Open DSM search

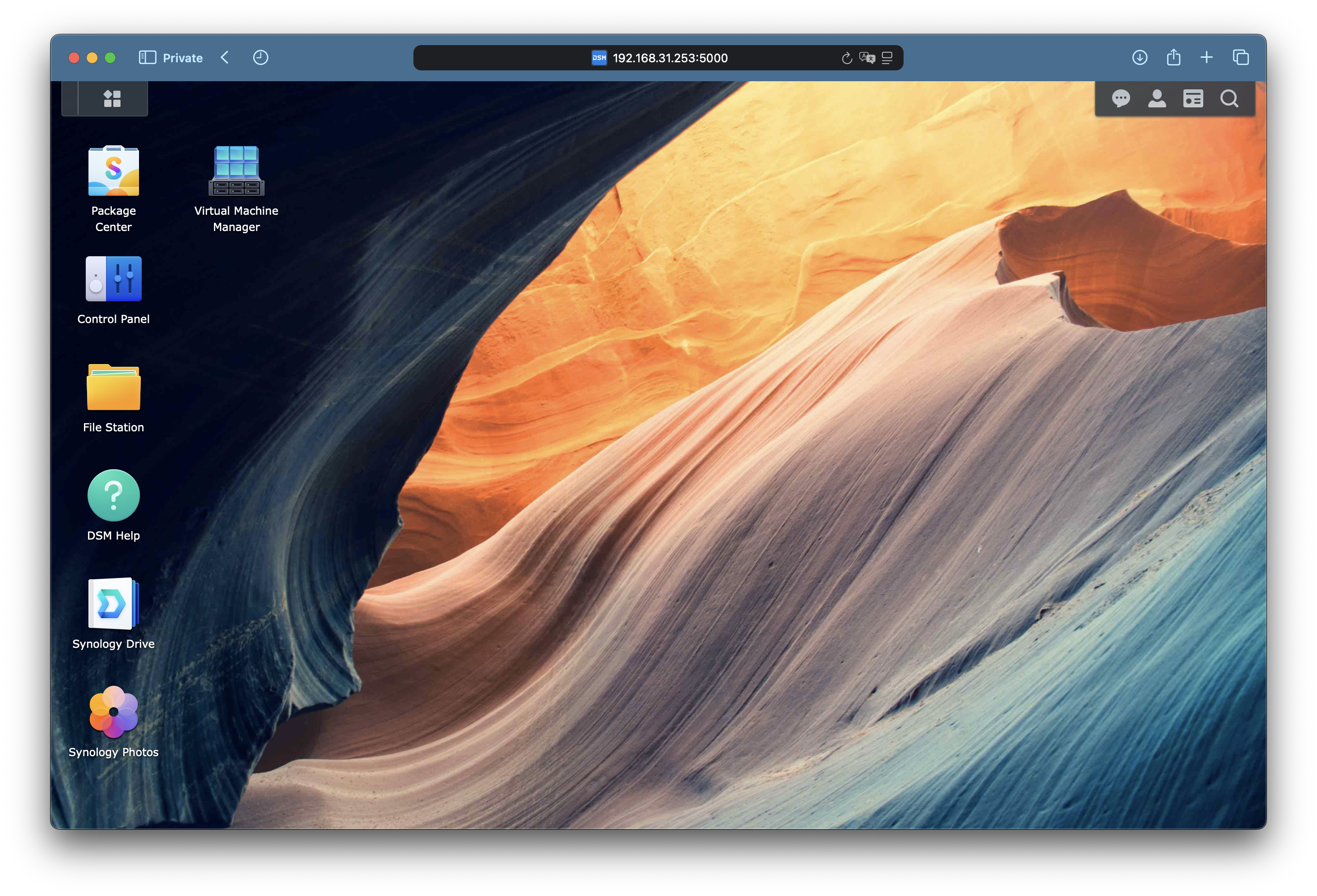click(x=1229, y=98)
